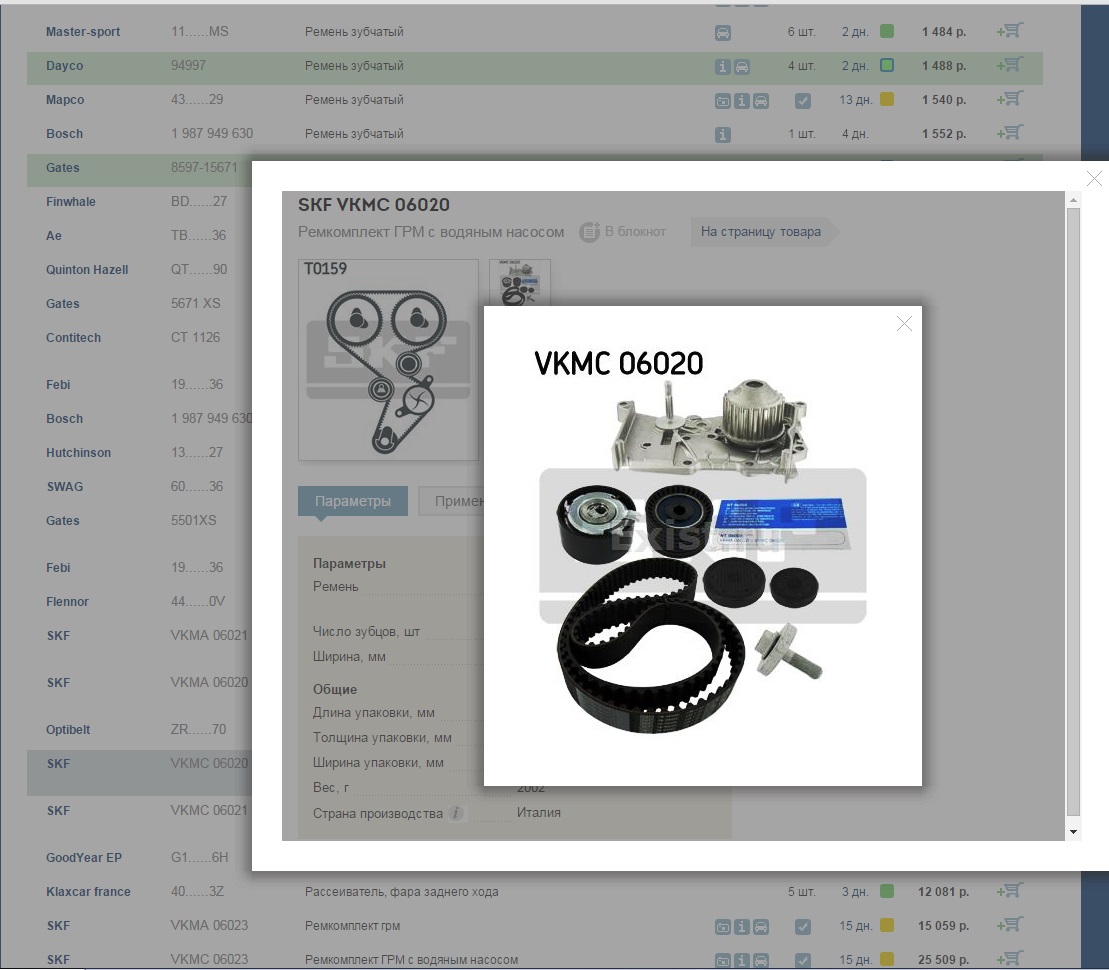Screen dimensions: 1109x970
Task: Open Finwhale brand link
Action: (x=71, y=201)
